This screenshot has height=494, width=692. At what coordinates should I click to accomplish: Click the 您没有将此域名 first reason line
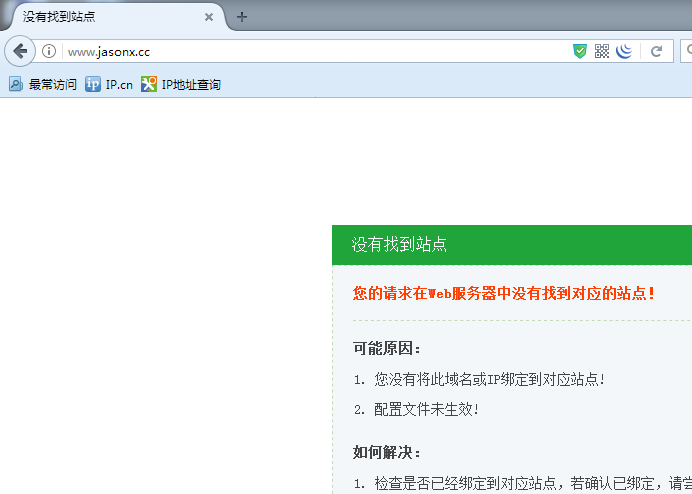tap(489, 379)
